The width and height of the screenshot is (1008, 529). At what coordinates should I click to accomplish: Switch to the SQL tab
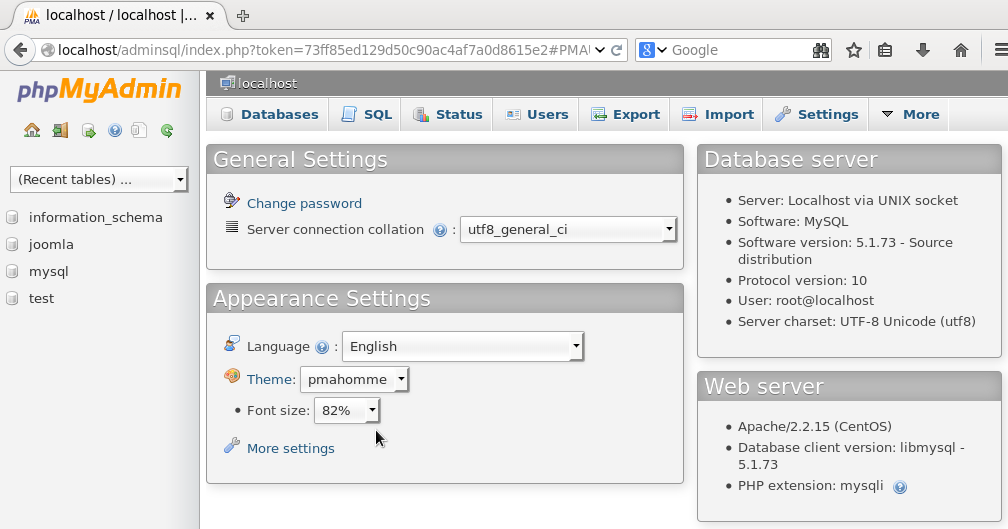click(365, 114)
